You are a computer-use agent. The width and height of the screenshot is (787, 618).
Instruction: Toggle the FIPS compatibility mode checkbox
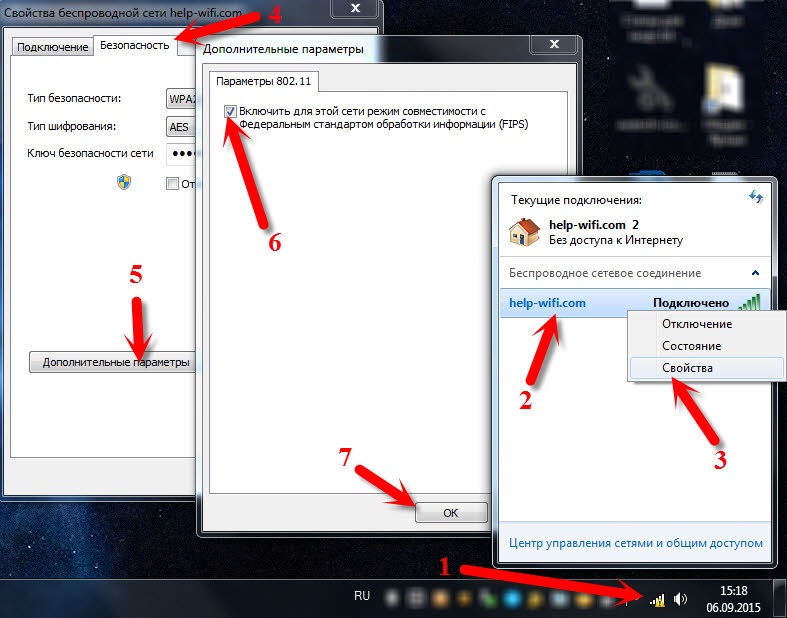pyautogui.click(x=230, y=111)
